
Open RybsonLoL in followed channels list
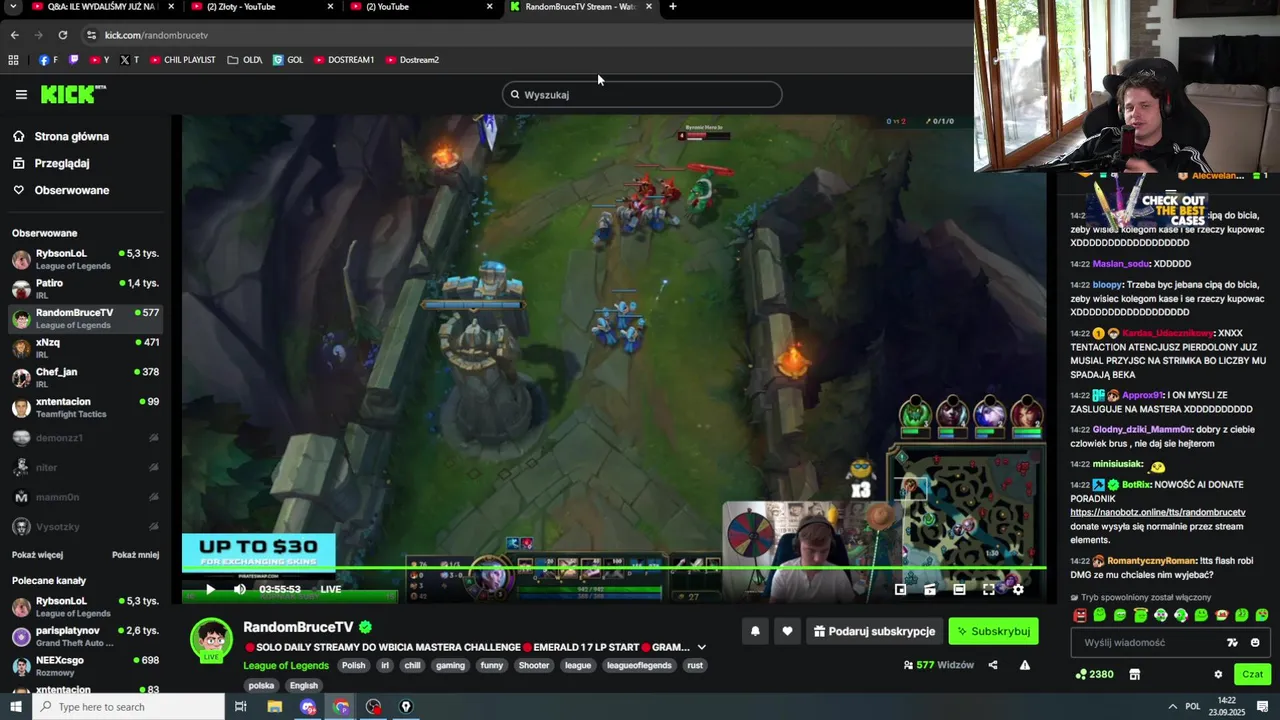(x=86, y=260)
